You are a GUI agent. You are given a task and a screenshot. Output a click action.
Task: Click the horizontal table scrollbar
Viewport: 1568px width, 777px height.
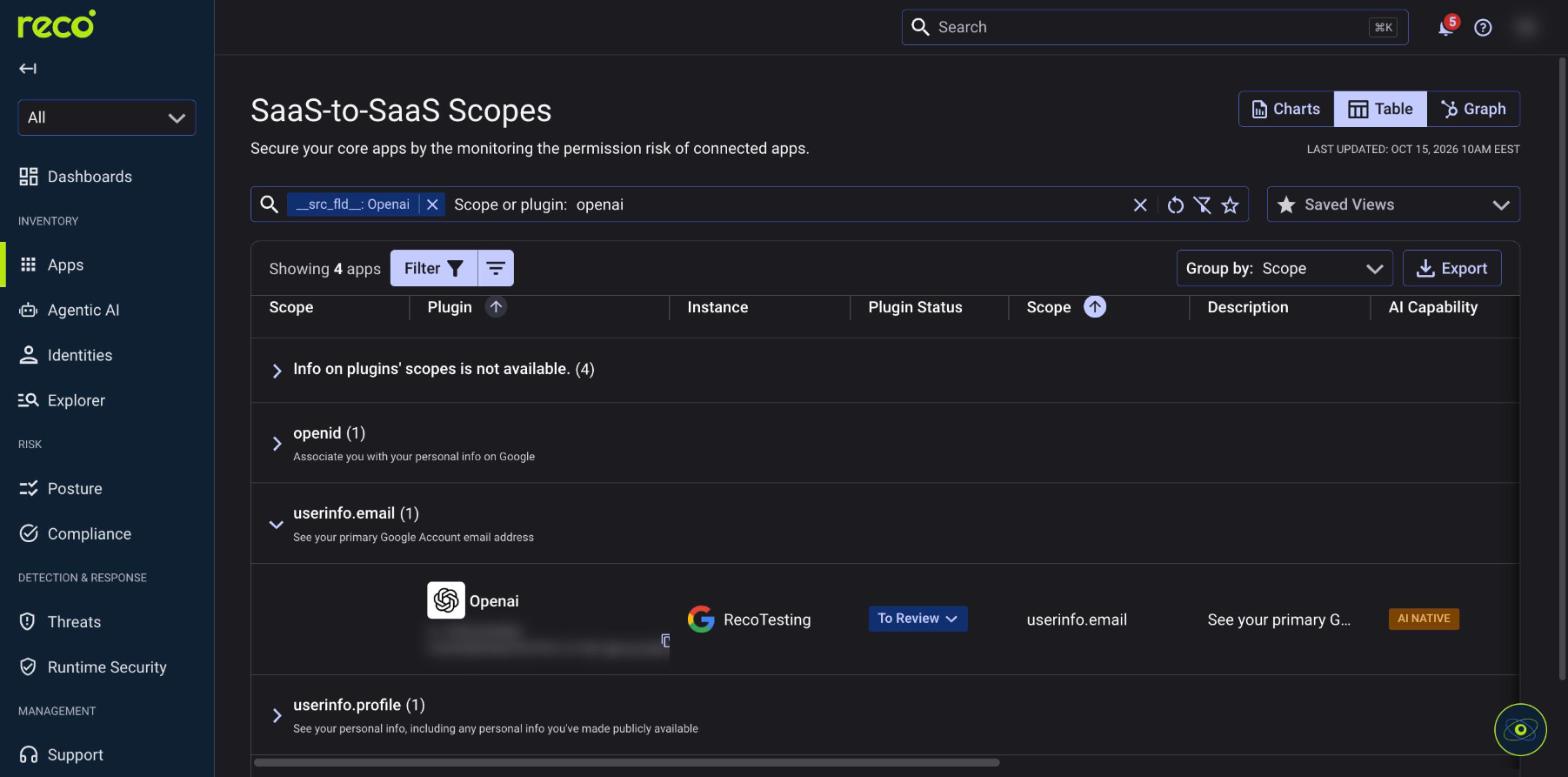pos(627,763)
